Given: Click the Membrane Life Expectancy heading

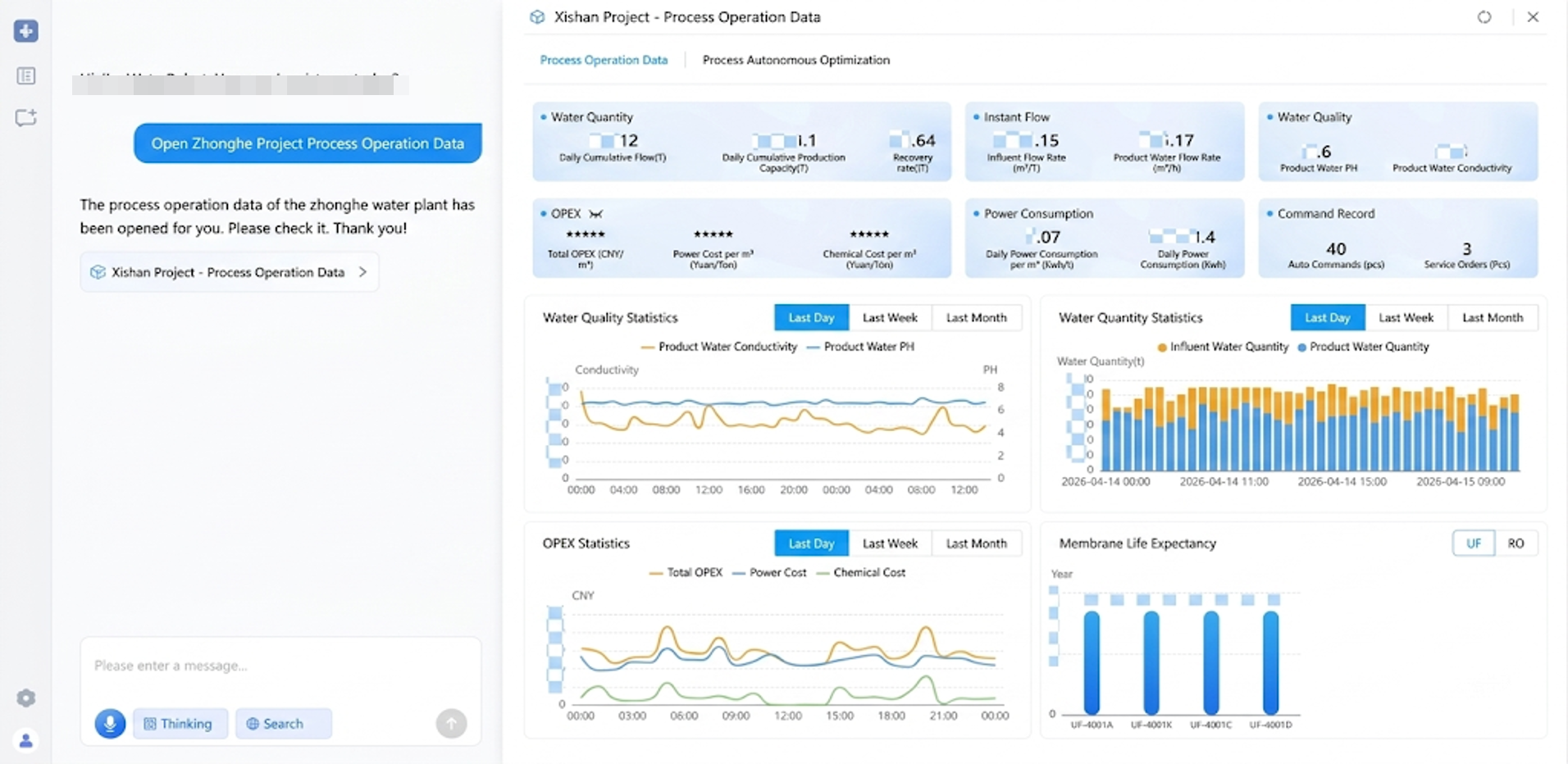Looking at the screenshot, I should pyautogui.click(x=1137, y=543).
